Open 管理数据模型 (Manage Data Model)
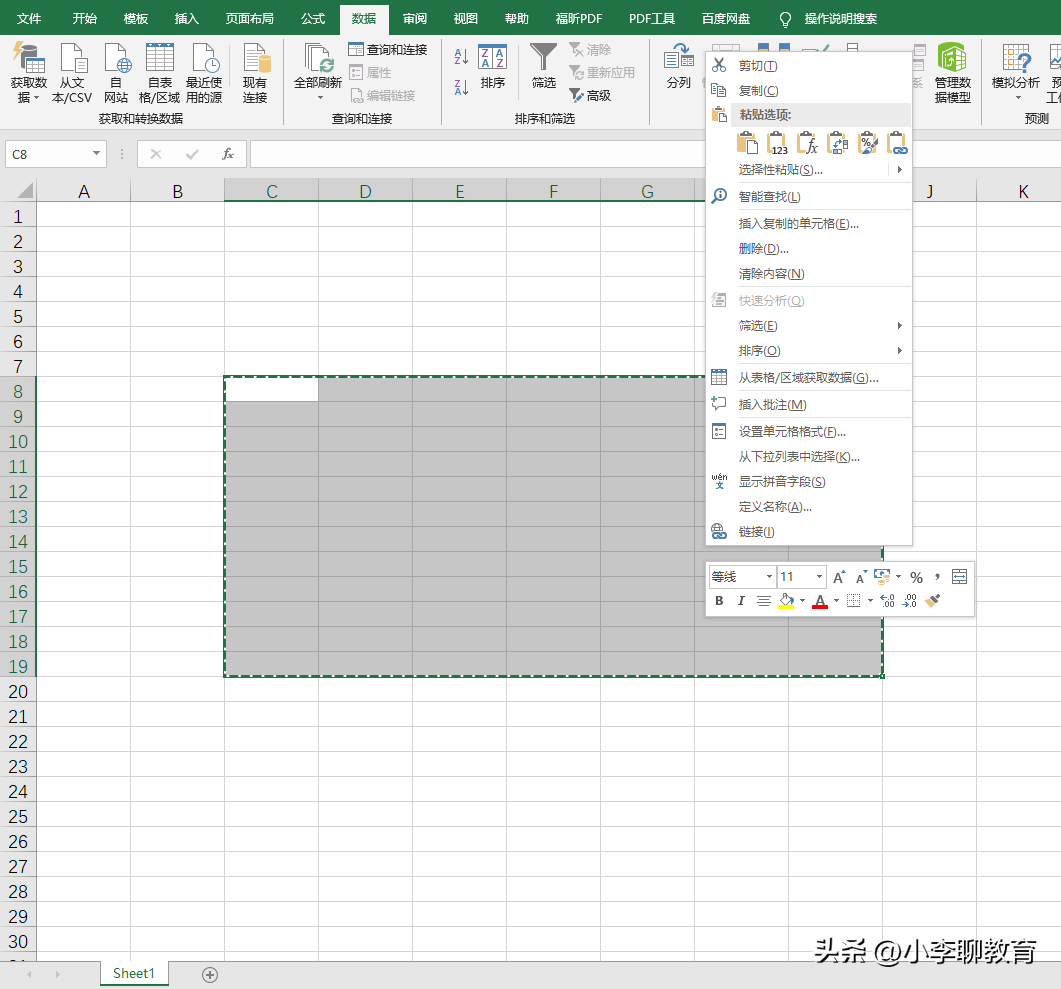Viewport: 1061px width, 989px height. pos(952,72)
